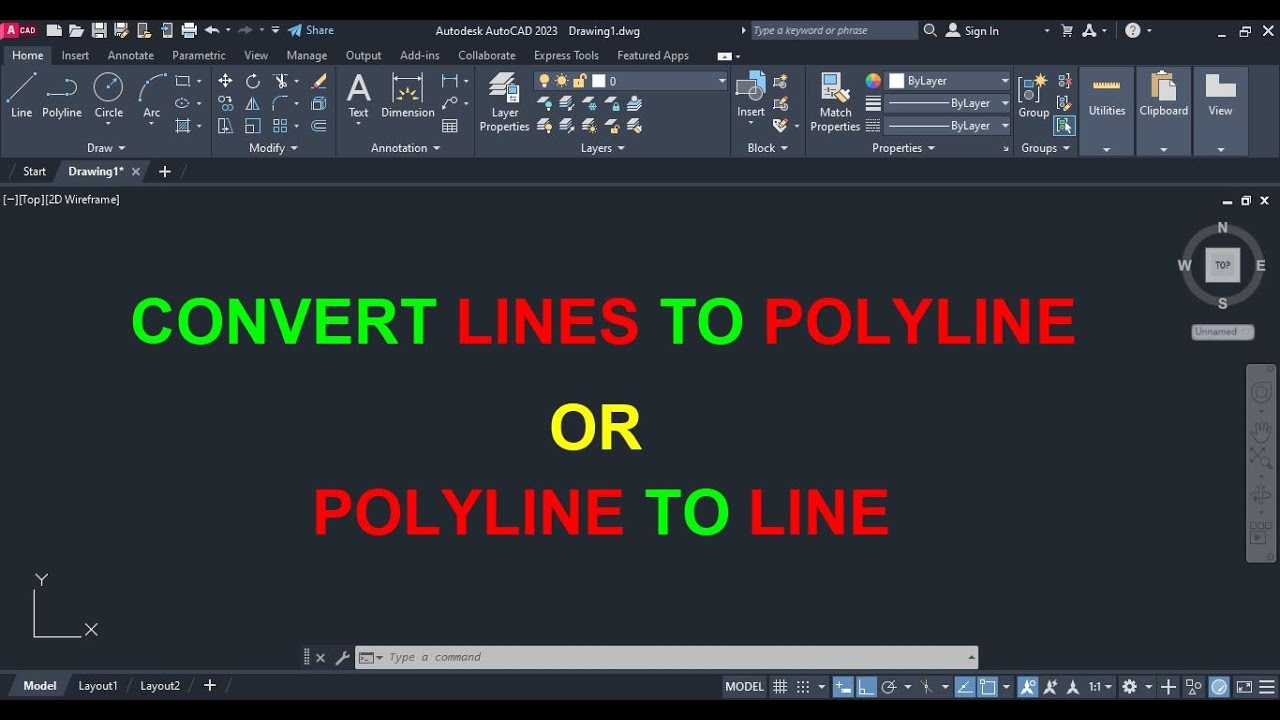The width and height of the screenshot is (1280, 720).
Task: Click the new drawing tab plus button
Action: [165, 172]
